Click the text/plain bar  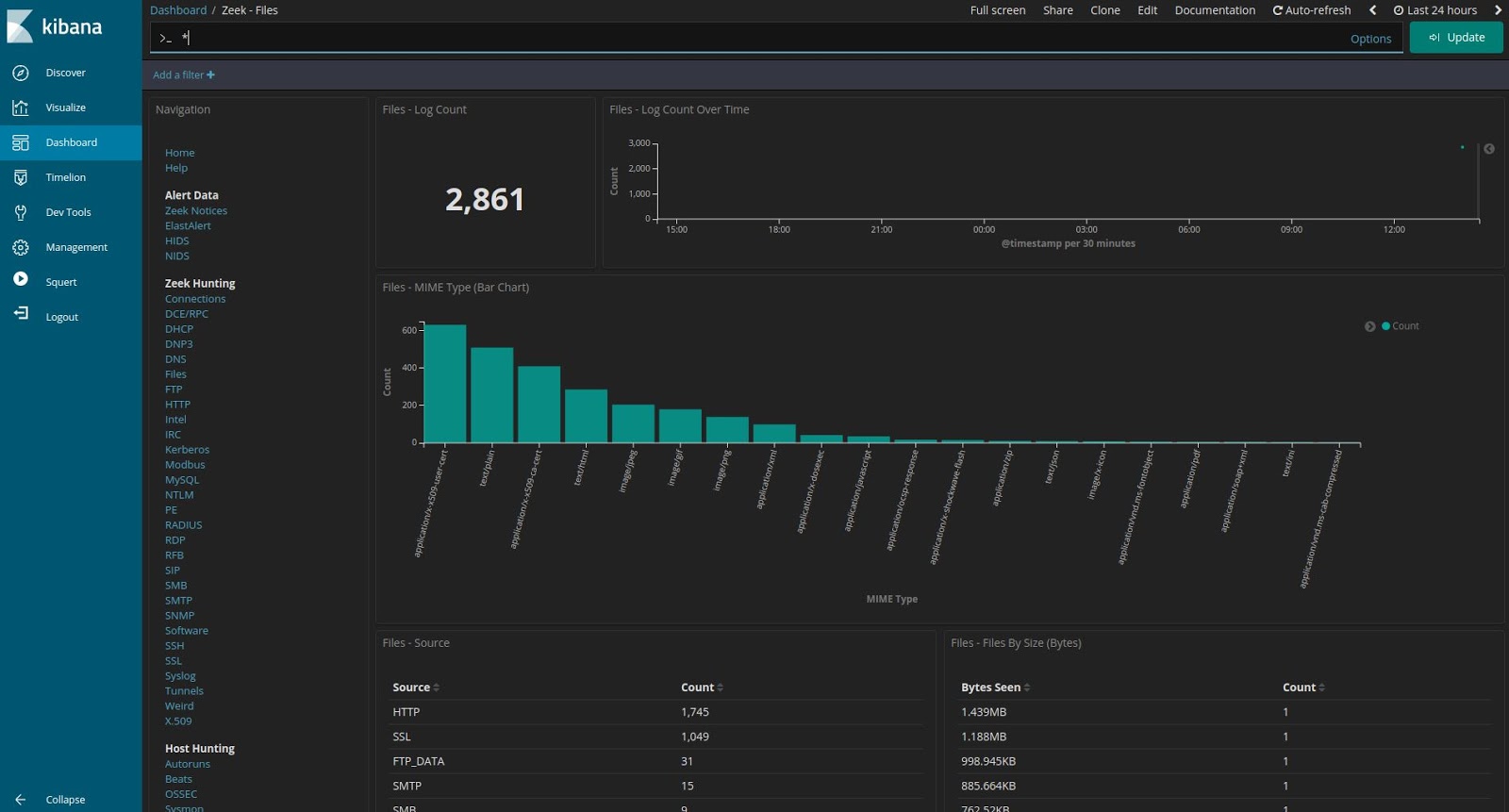pyautogui.click(x=492, y=395)
